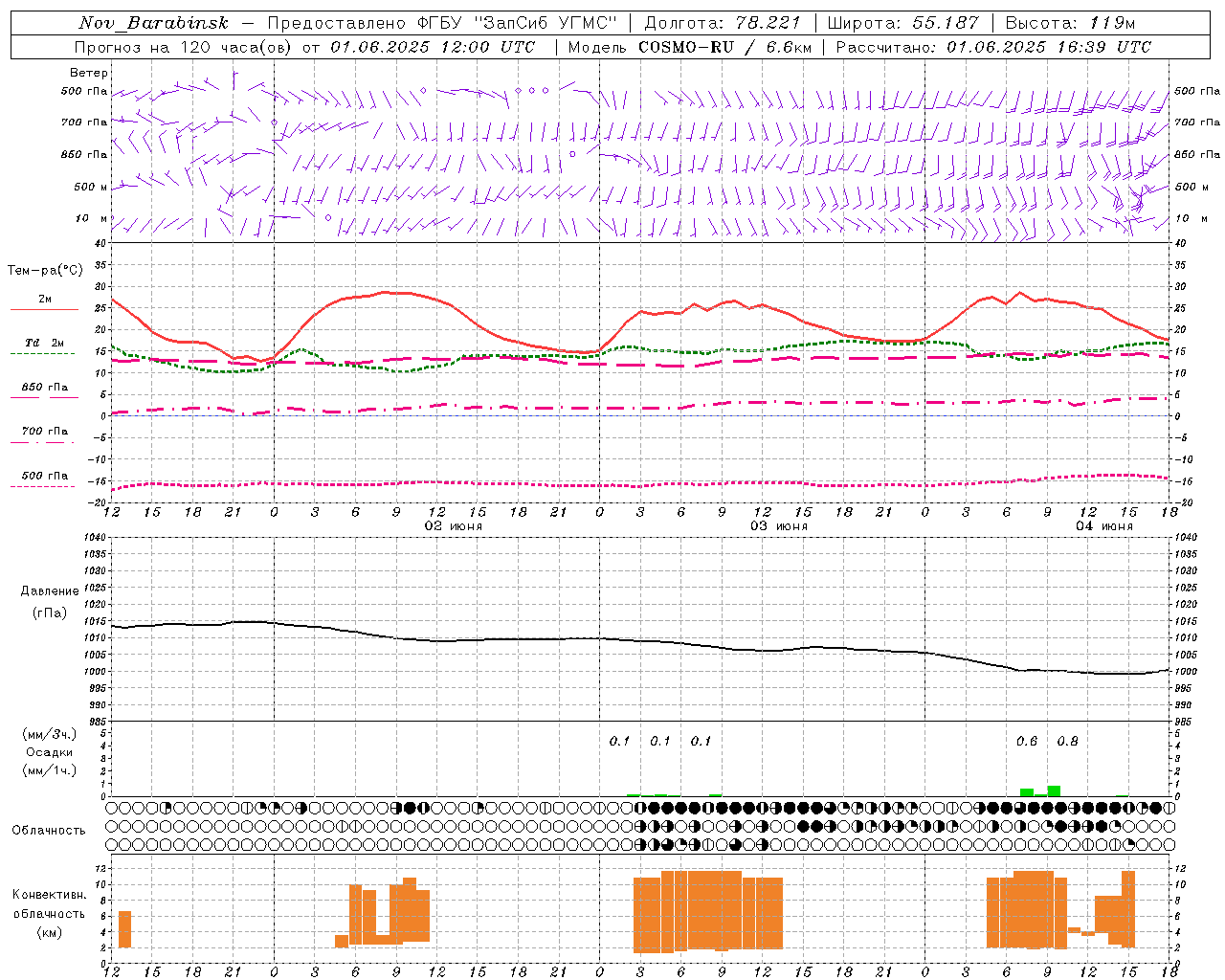The height and width of the screenshot is (980, 1225).
Task: Click the Конвективн. convective cloud label
Action: 49,895
